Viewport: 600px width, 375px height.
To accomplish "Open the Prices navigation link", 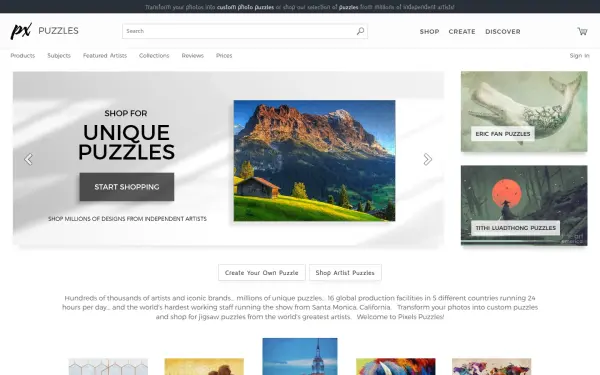I will coord(224,55).
